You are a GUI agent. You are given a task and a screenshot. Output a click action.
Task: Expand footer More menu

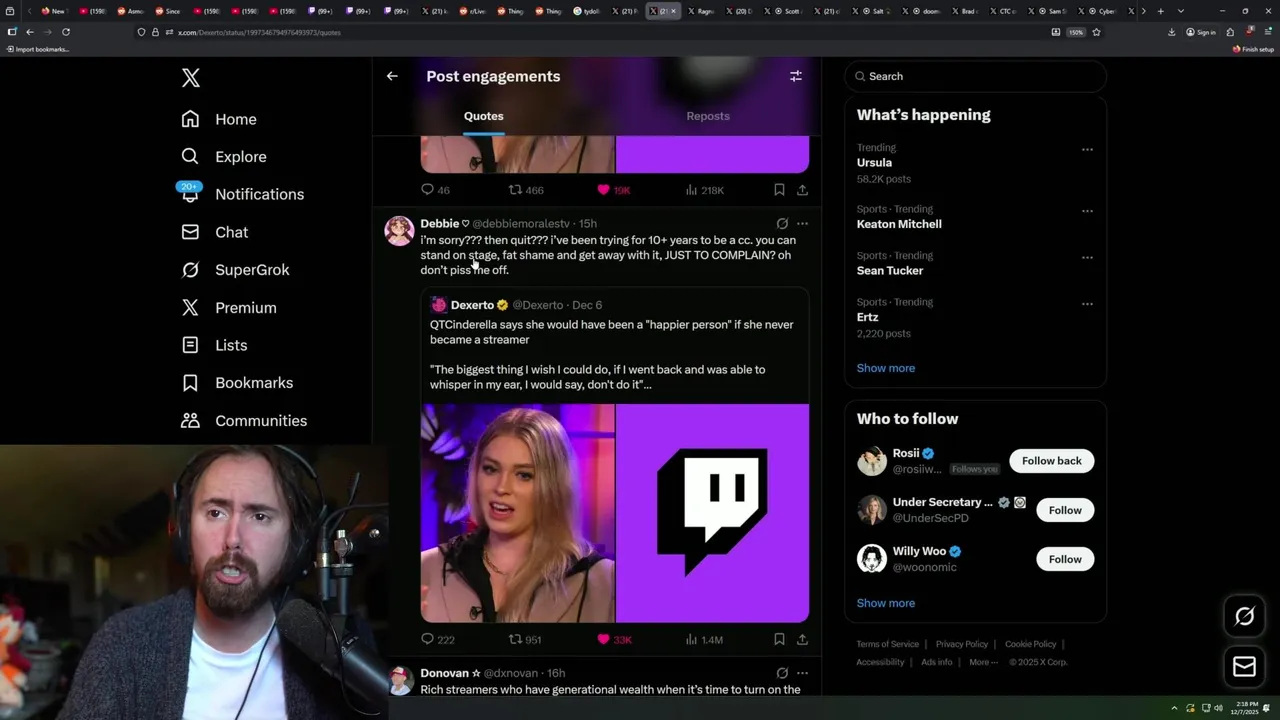982,662
